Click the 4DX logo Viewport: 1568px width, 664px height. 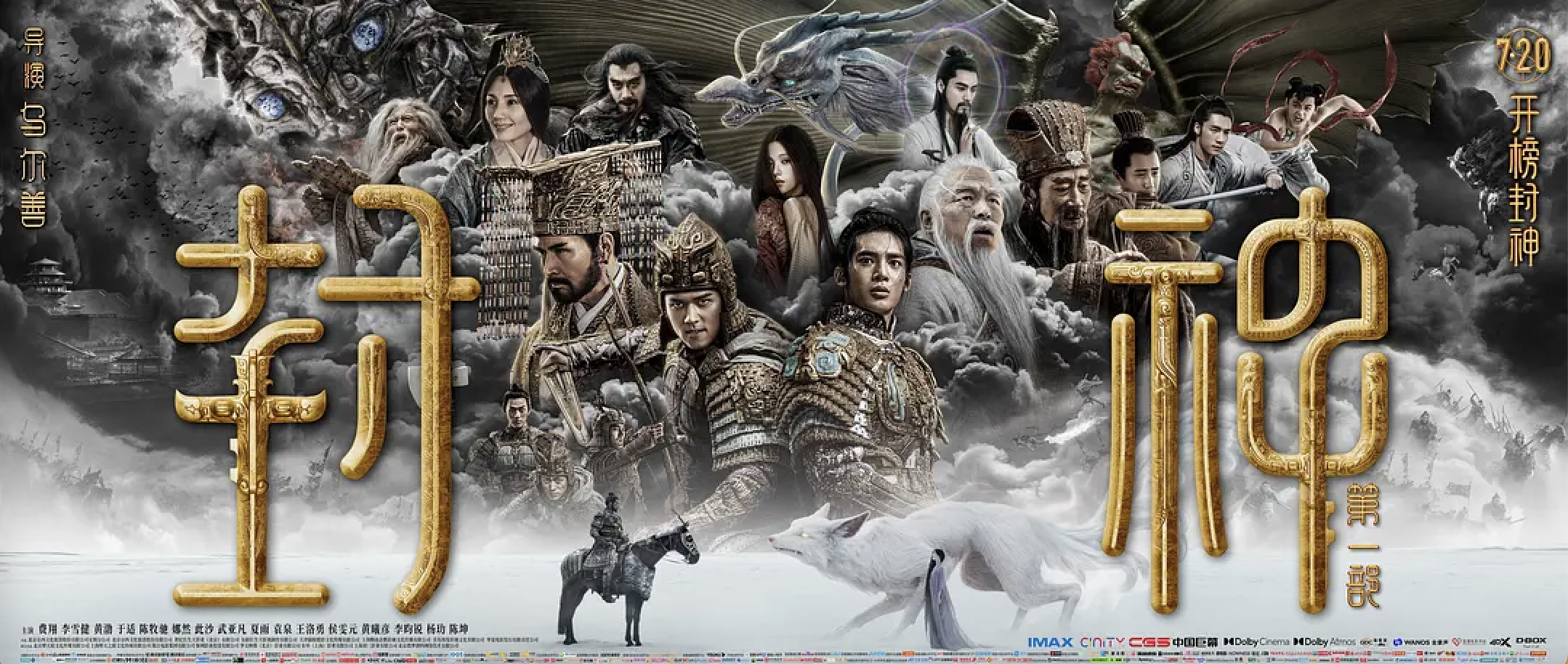click(x=1500, y=642)
